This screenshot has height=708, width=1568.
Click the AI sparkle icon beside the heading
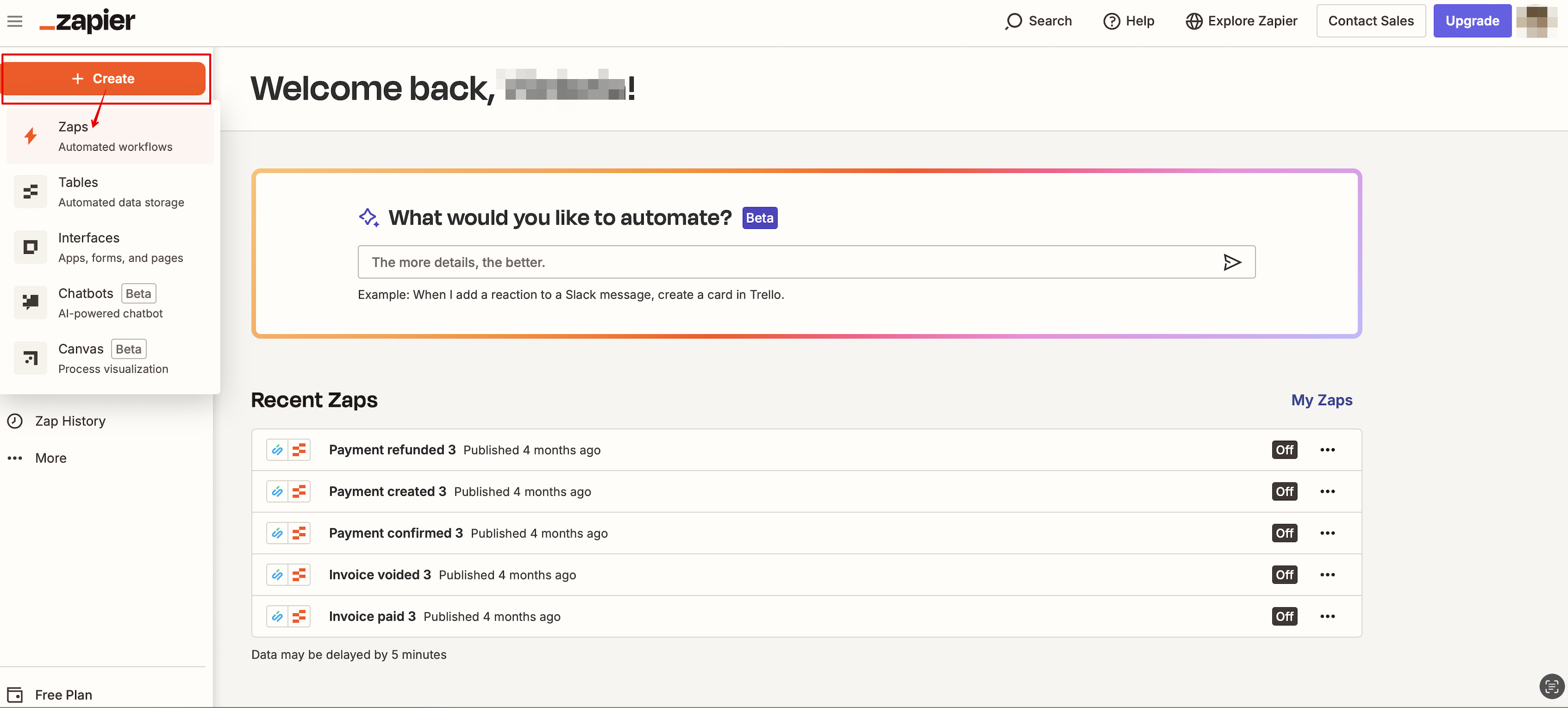click(369, 217)
